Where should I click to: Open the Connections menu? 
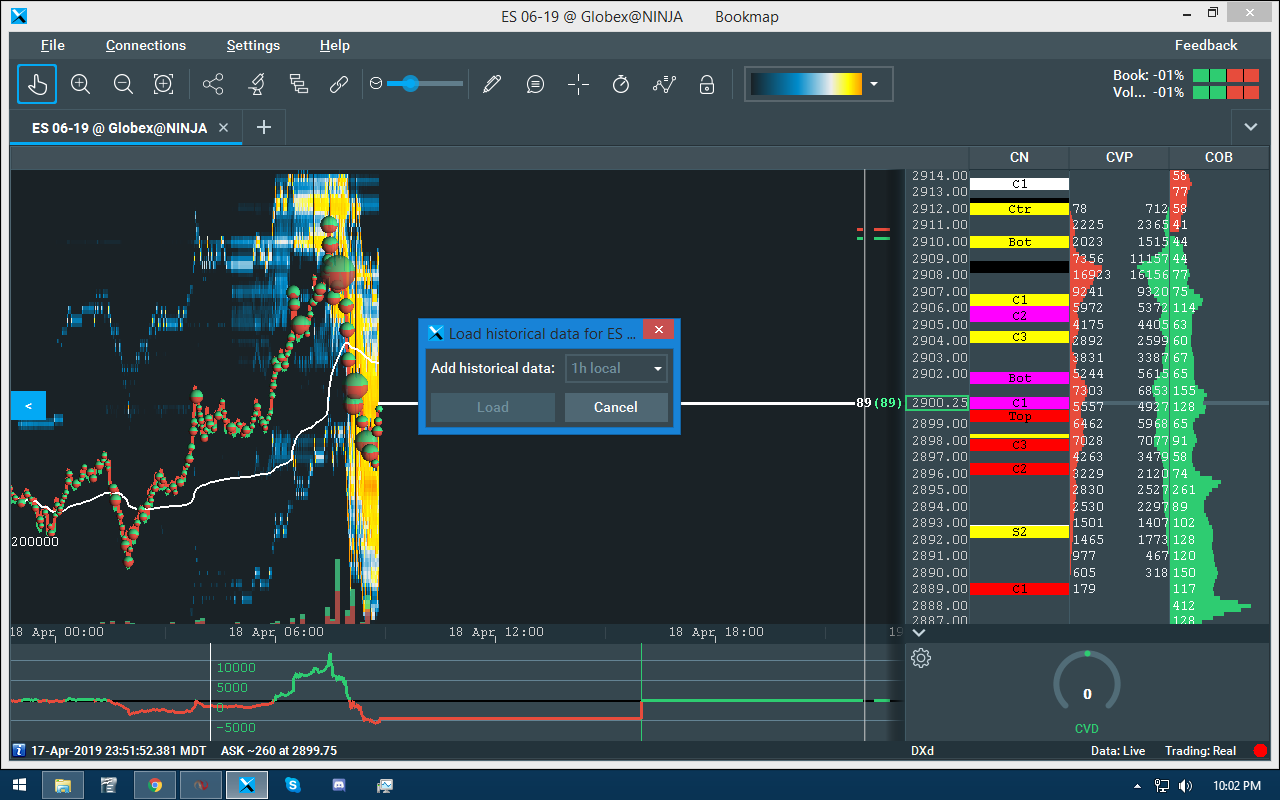pyautogui.click(x=146, y=45)
